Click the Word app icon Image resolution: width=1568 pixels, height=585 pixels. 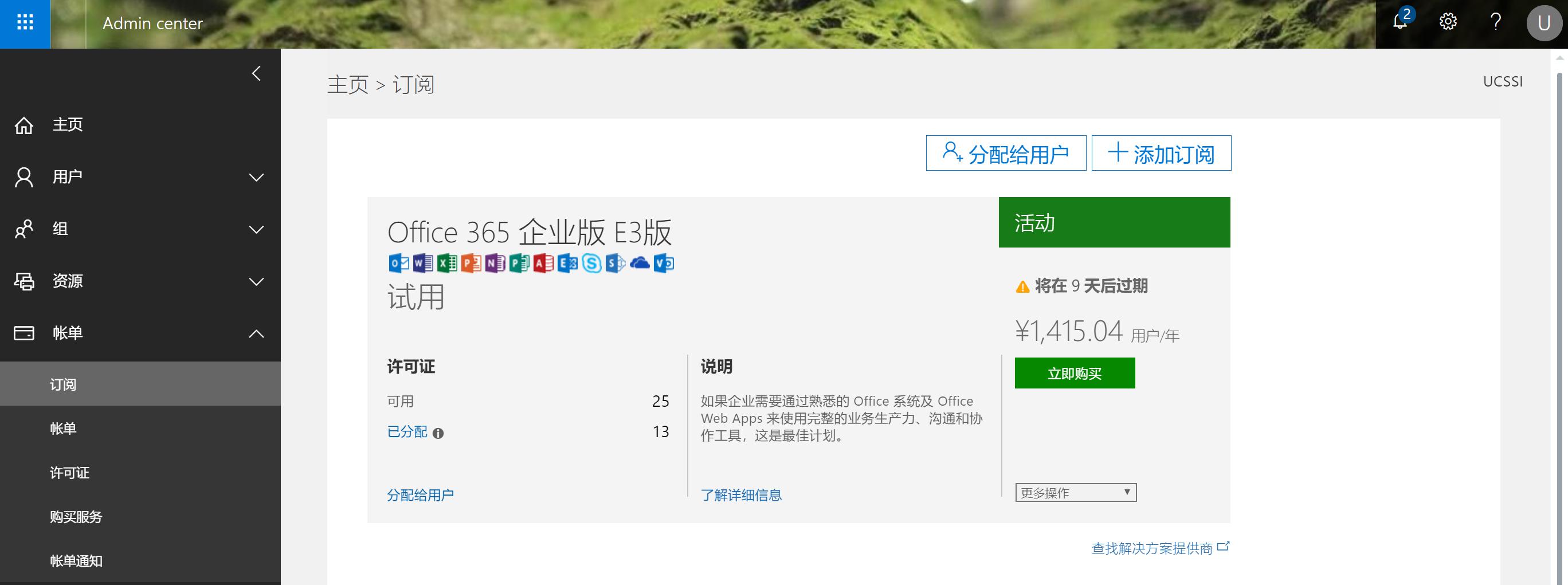423,263
